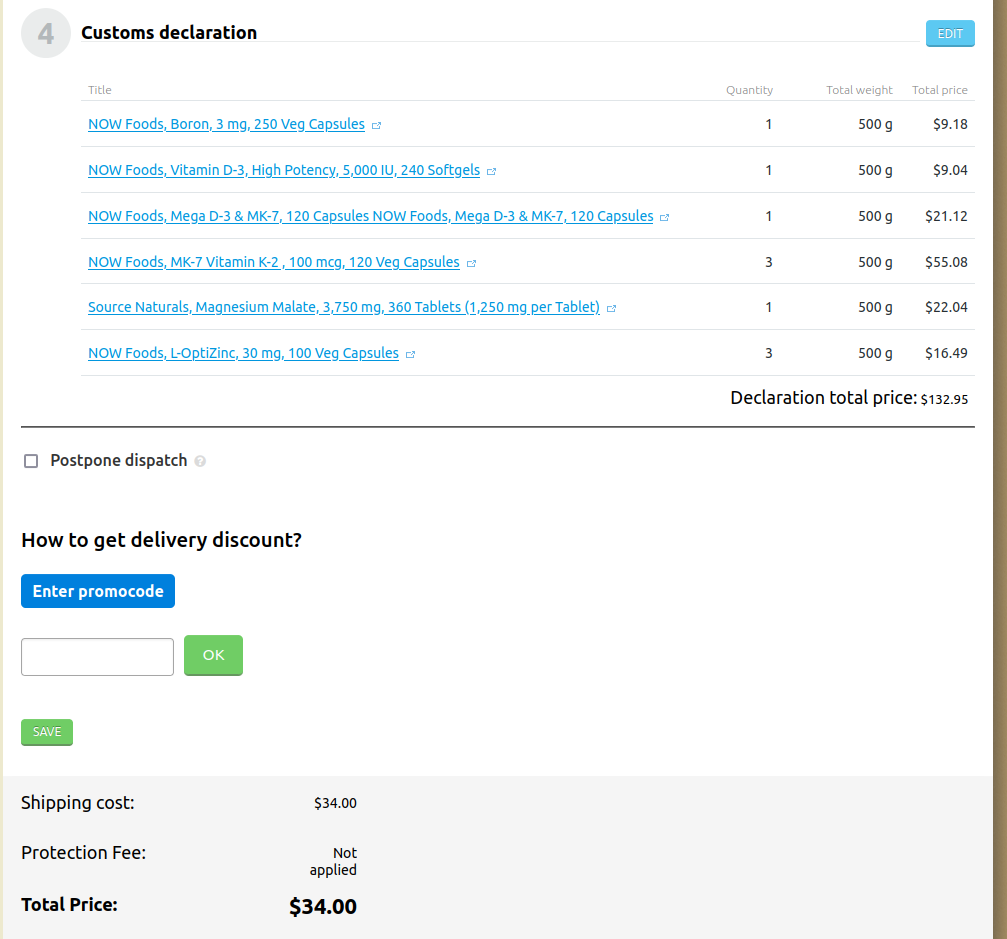The image size is (1007, 939).
Task: Click help icon next to Postpone dispatch
Action: [x=200, y=461]
